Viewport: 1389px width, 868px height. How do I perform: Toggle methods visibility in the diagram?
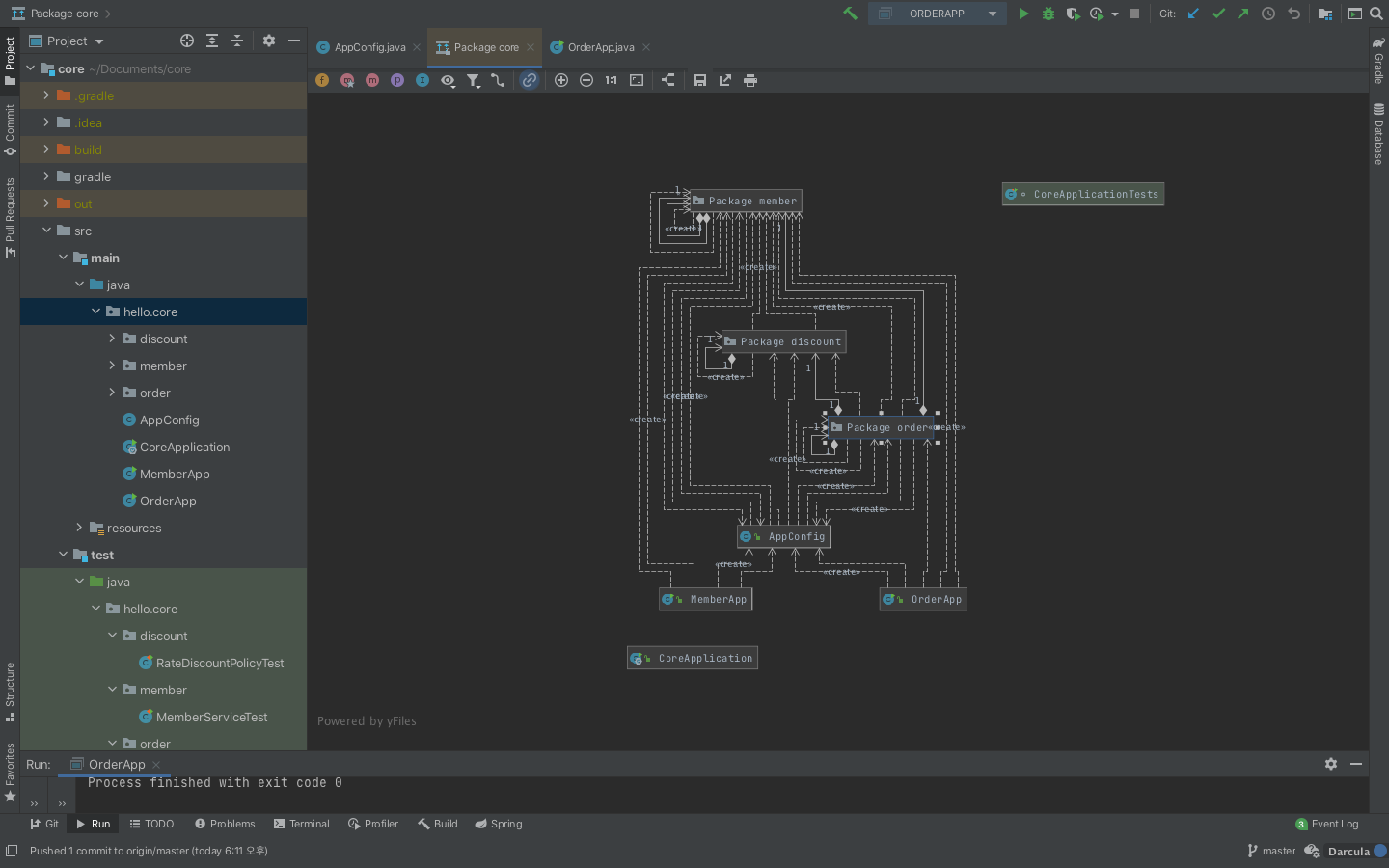click(x=372, y=80)
